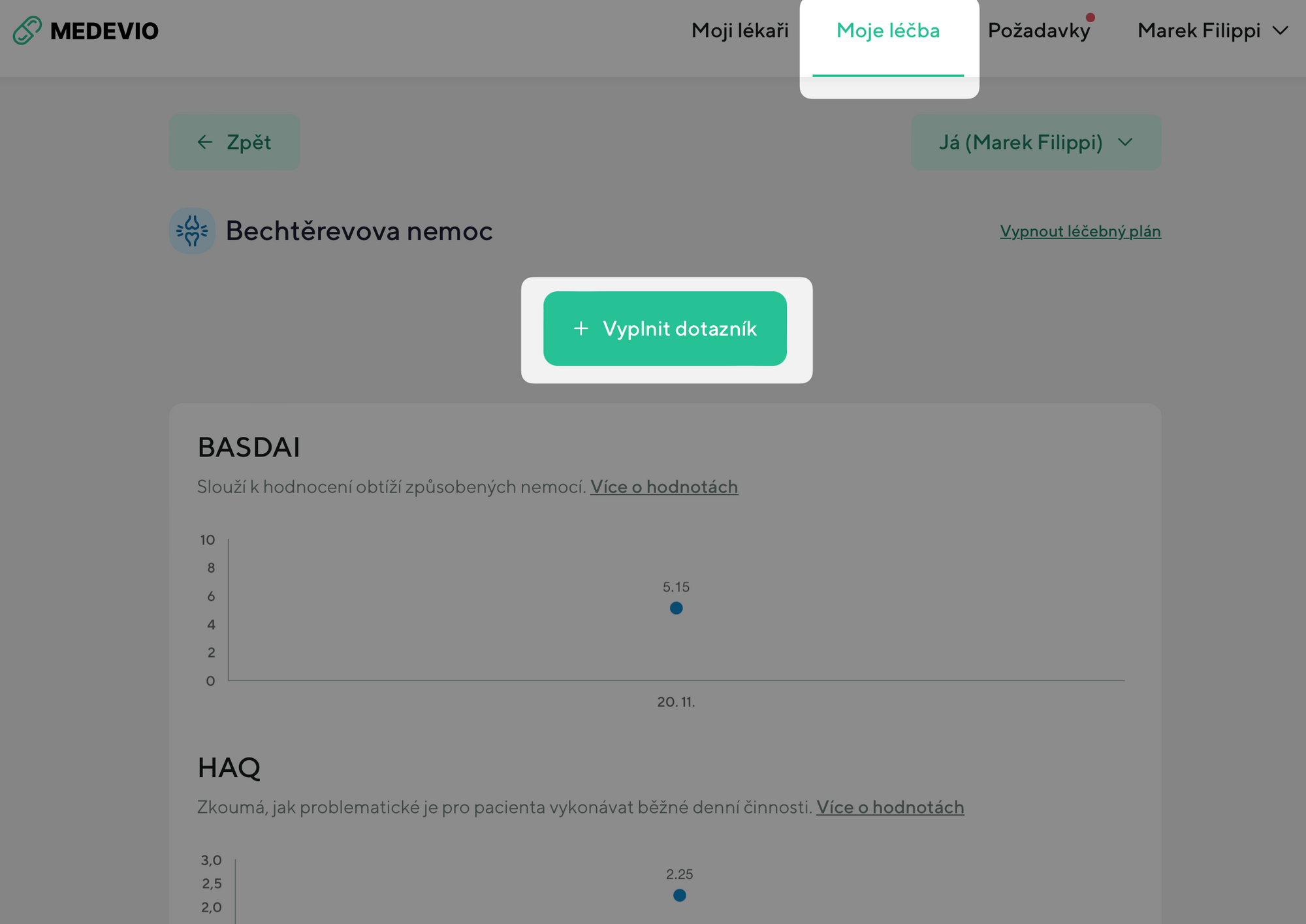Click the Bechtěrevova nemoc joint icon
The width and height of the screenshot is (1306, 924).
192,231
